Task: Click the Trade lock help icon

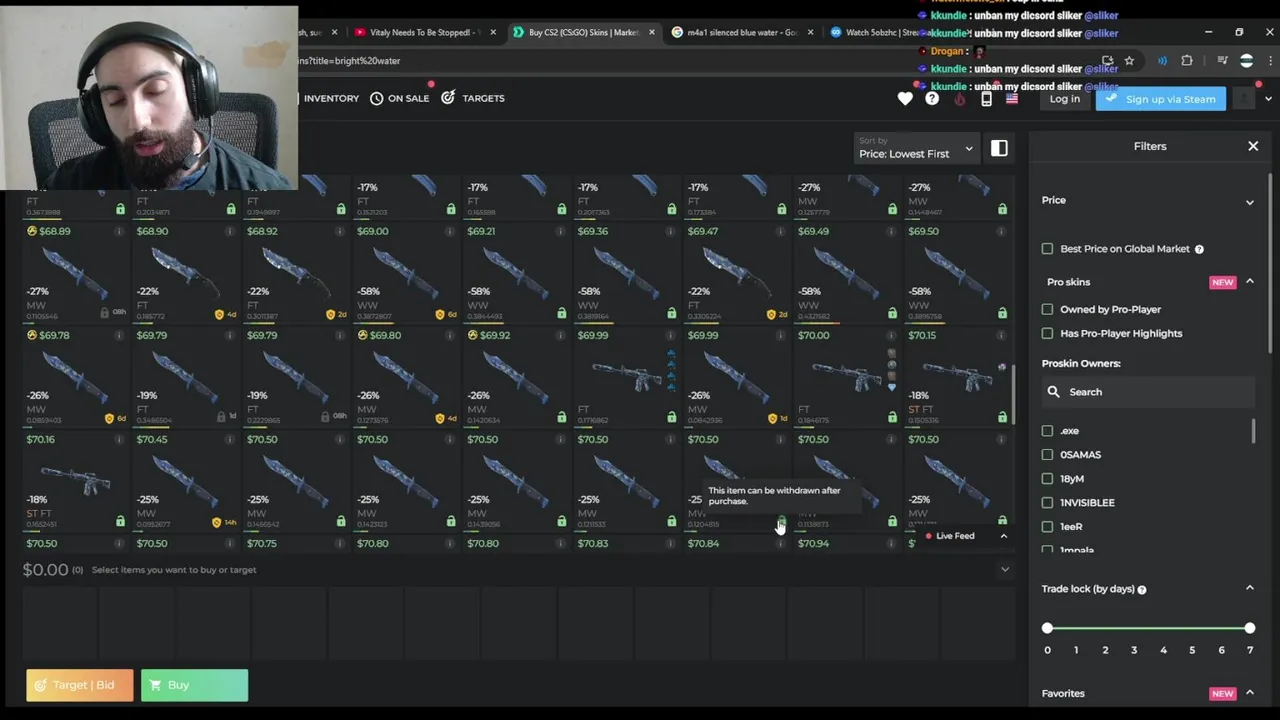Action: point(1142,589)
